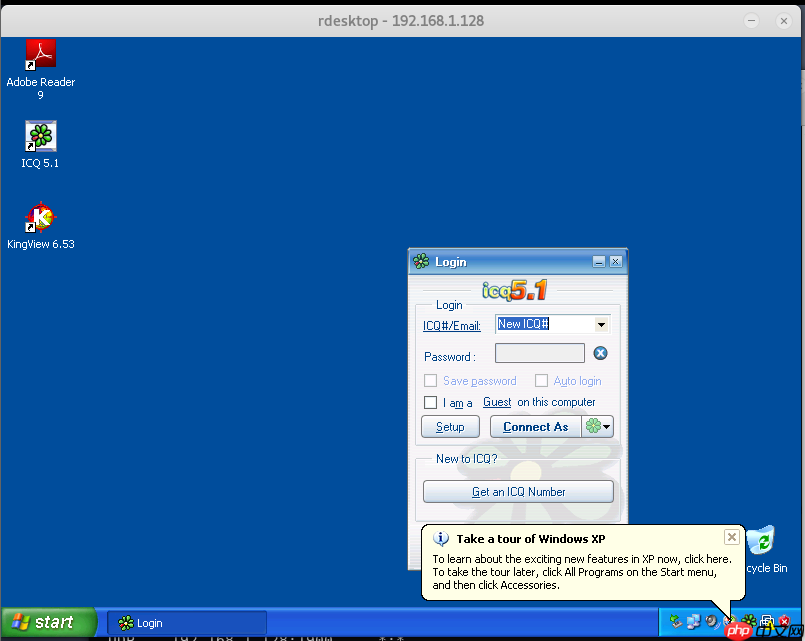Image resolution: width=805 pixels, height=641 pixels.
Task: Click the red shield security tray icon
Action: click(784, 621)
